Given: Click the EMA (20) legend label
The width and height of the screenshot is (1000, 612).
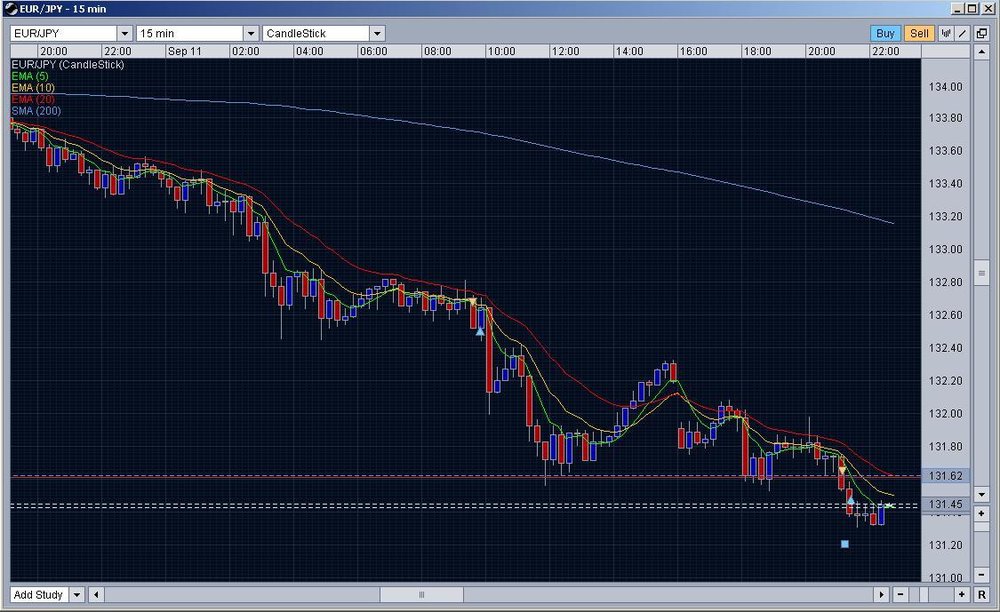Looking at the screenshot, I should [33, 99].
